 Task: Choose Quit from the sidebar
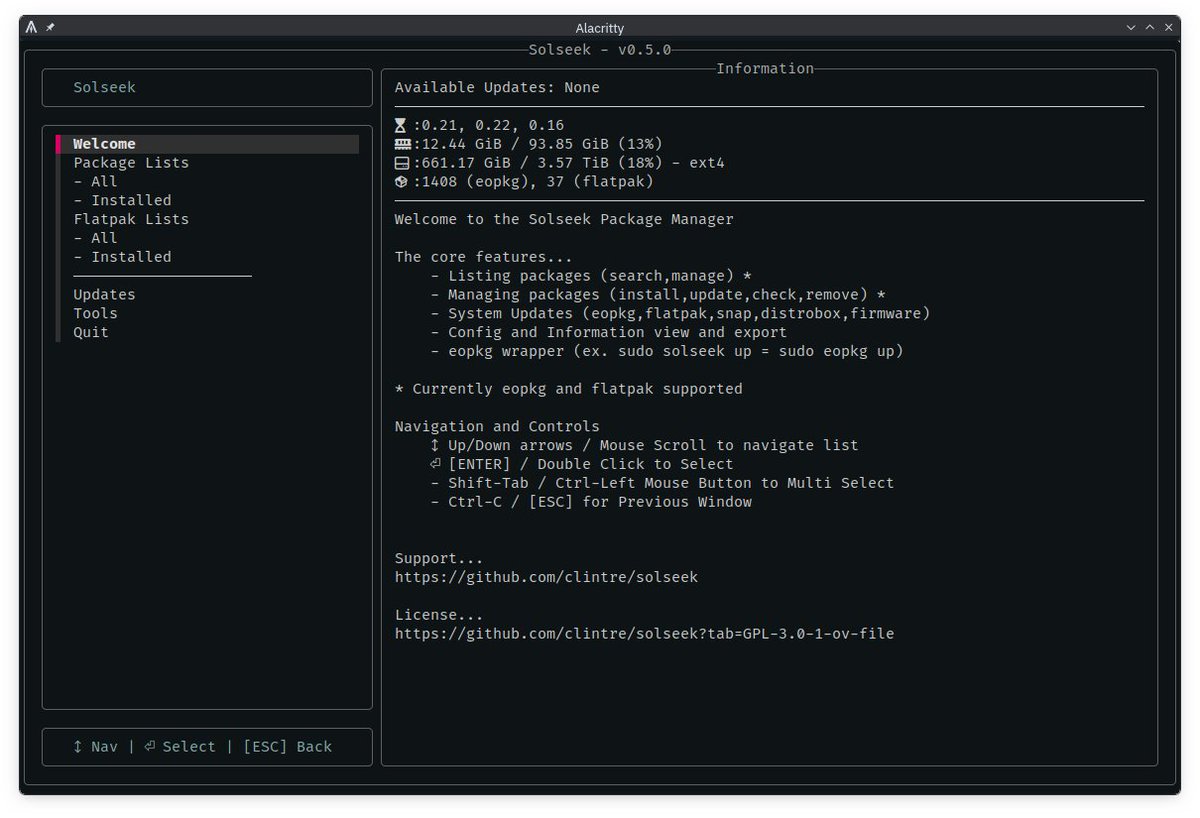click(x=90, y=331)
